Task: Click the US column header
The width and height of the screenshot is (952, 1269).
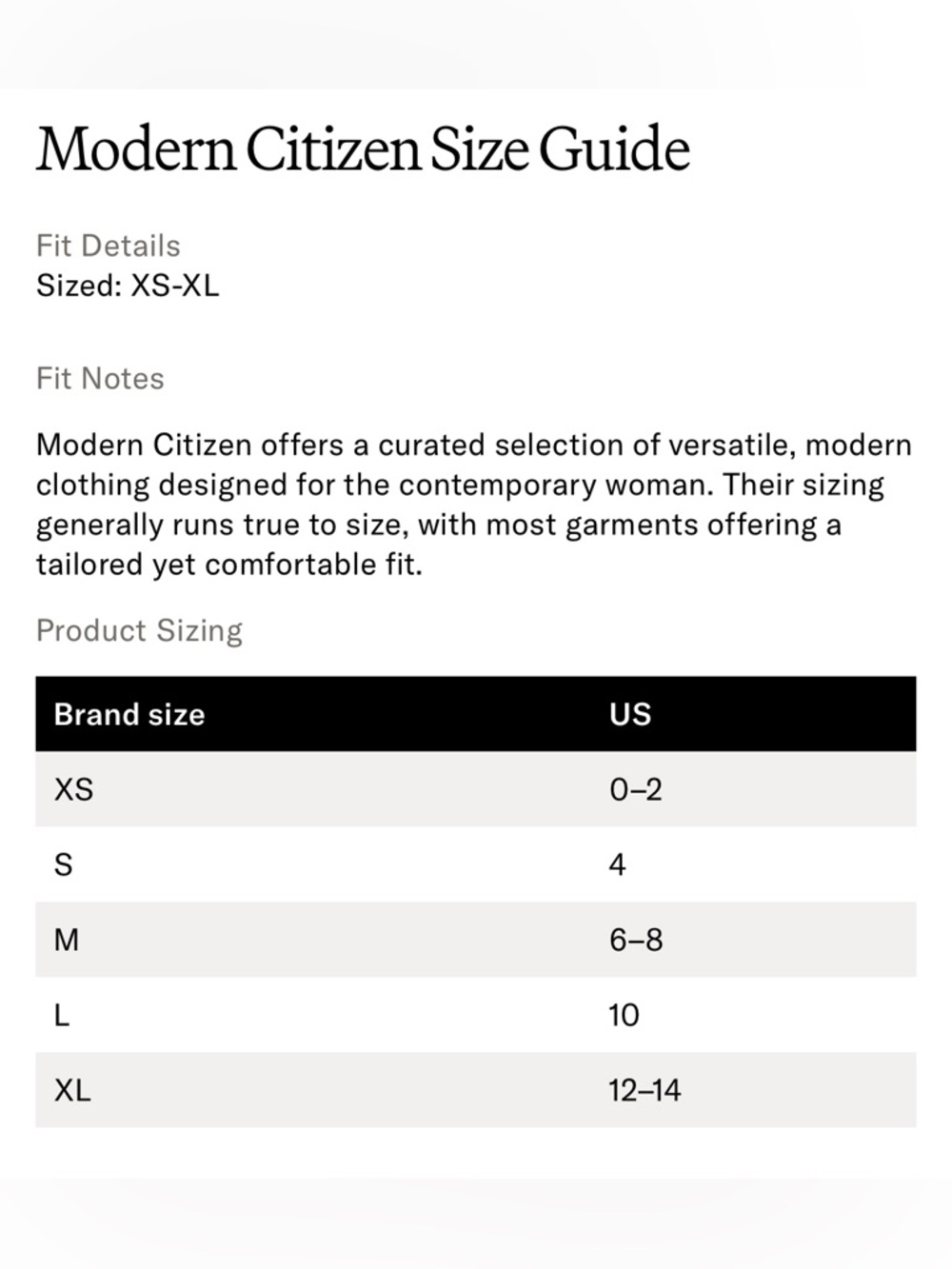Action: [630, 714]
